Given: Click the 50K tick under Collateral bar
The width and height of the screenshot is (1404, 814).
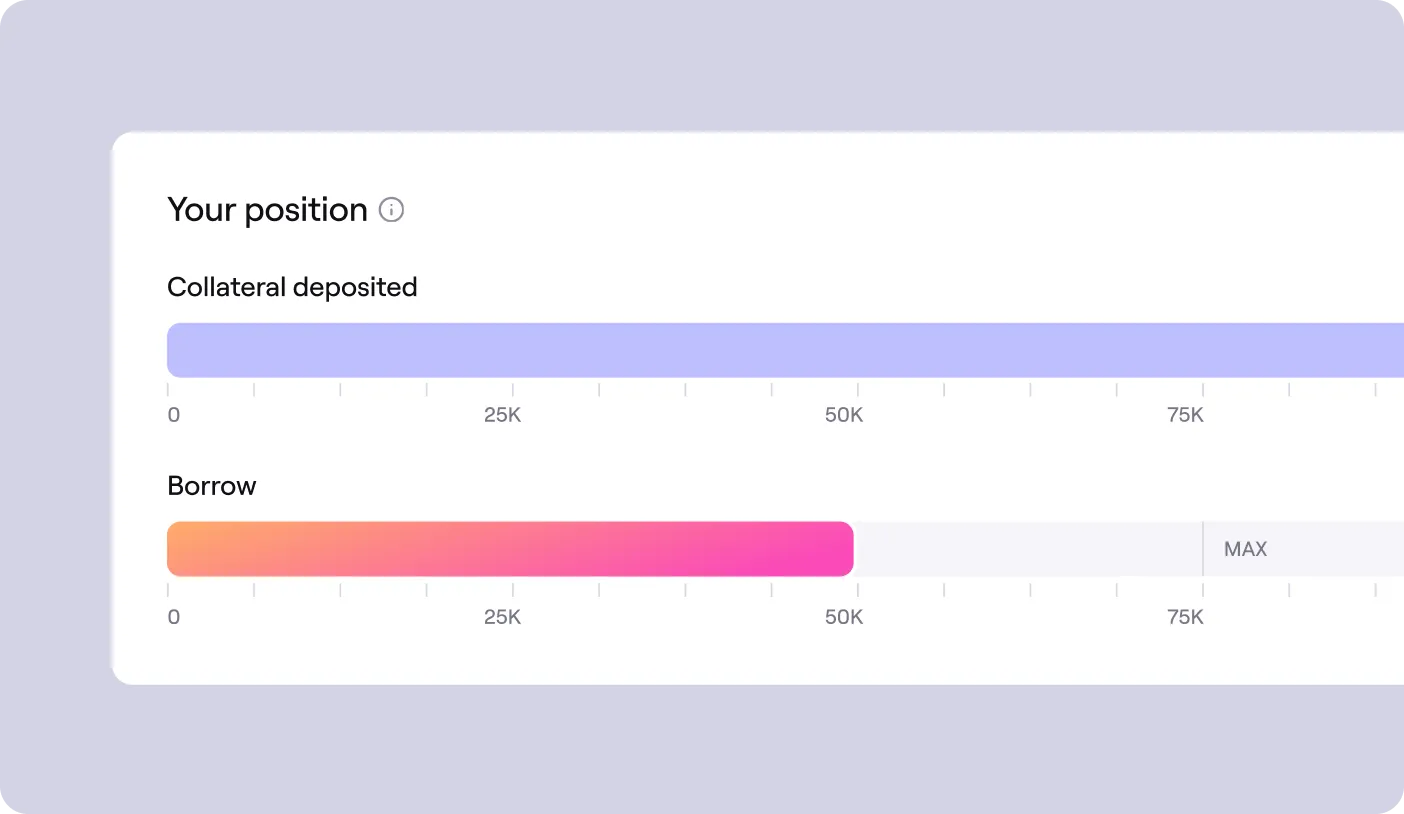Looking at the screenshot, I should point(844,415).
